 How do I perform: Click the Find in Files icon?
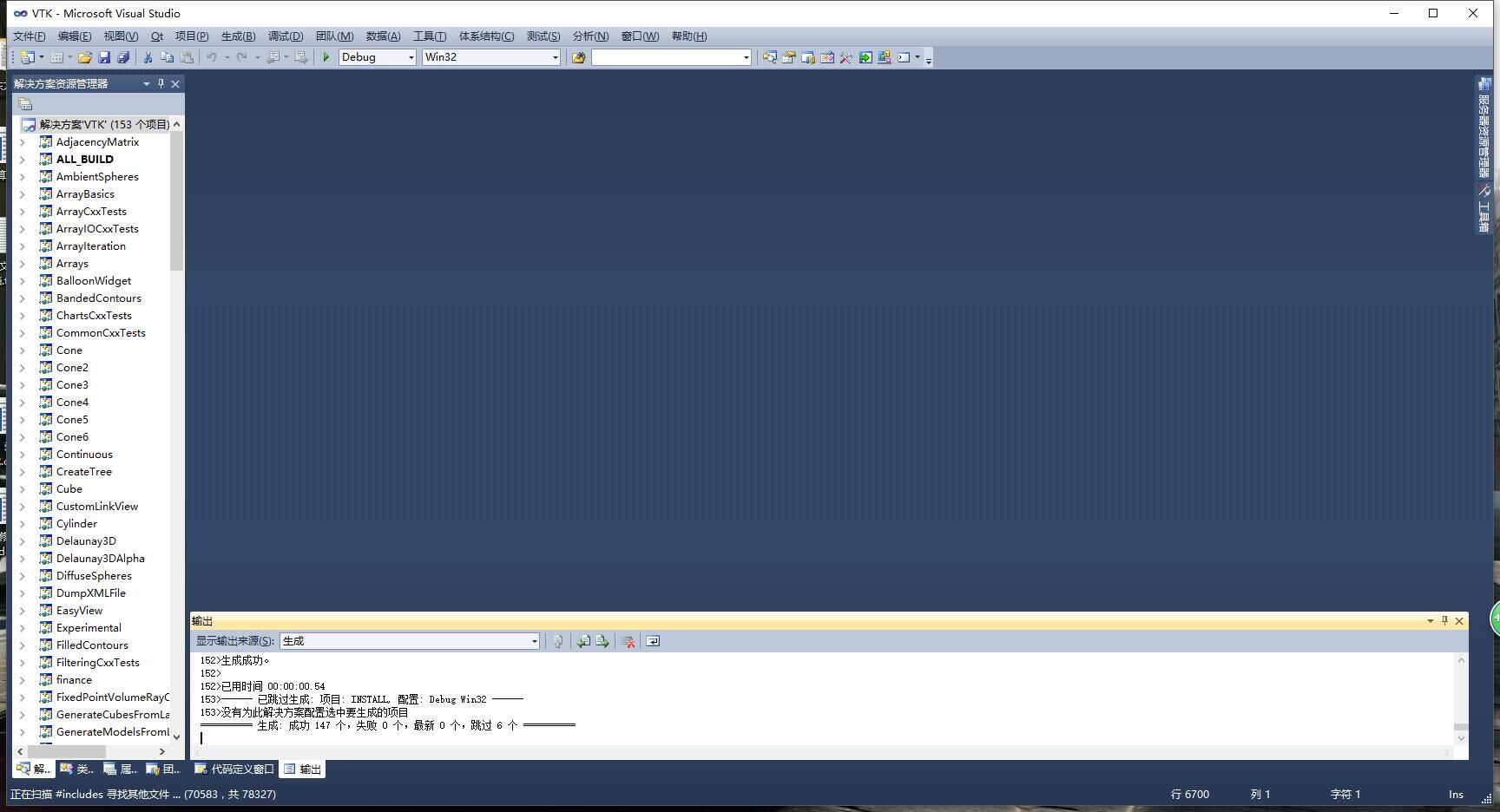click(578, 57)
